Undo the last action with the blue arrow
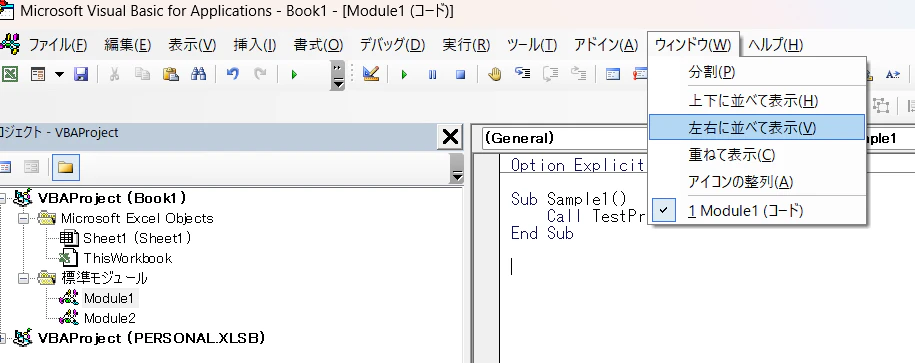 (x=232, y=74)
